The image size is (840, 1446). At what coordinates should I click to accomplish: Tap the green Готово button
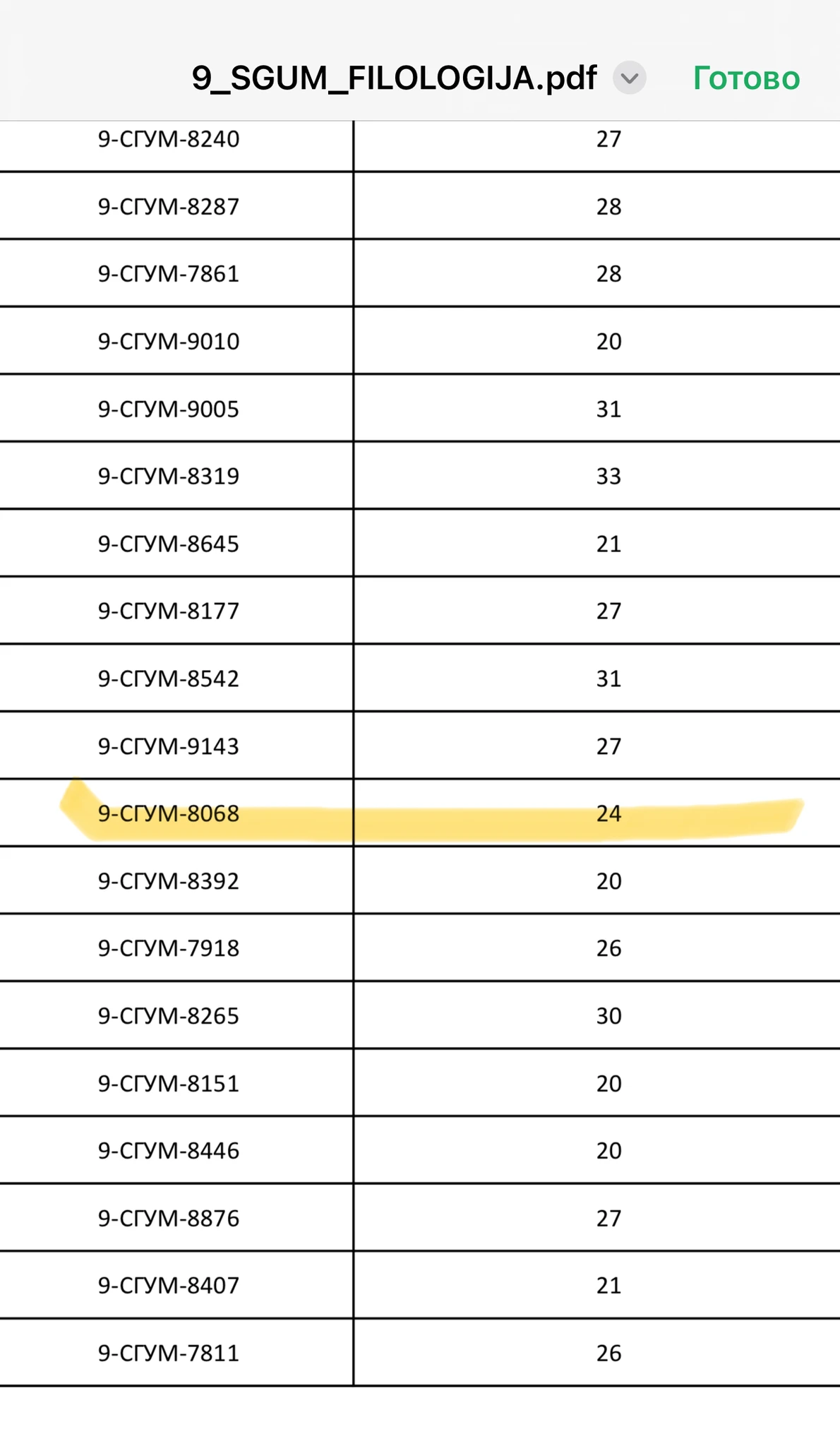[746, 78]
